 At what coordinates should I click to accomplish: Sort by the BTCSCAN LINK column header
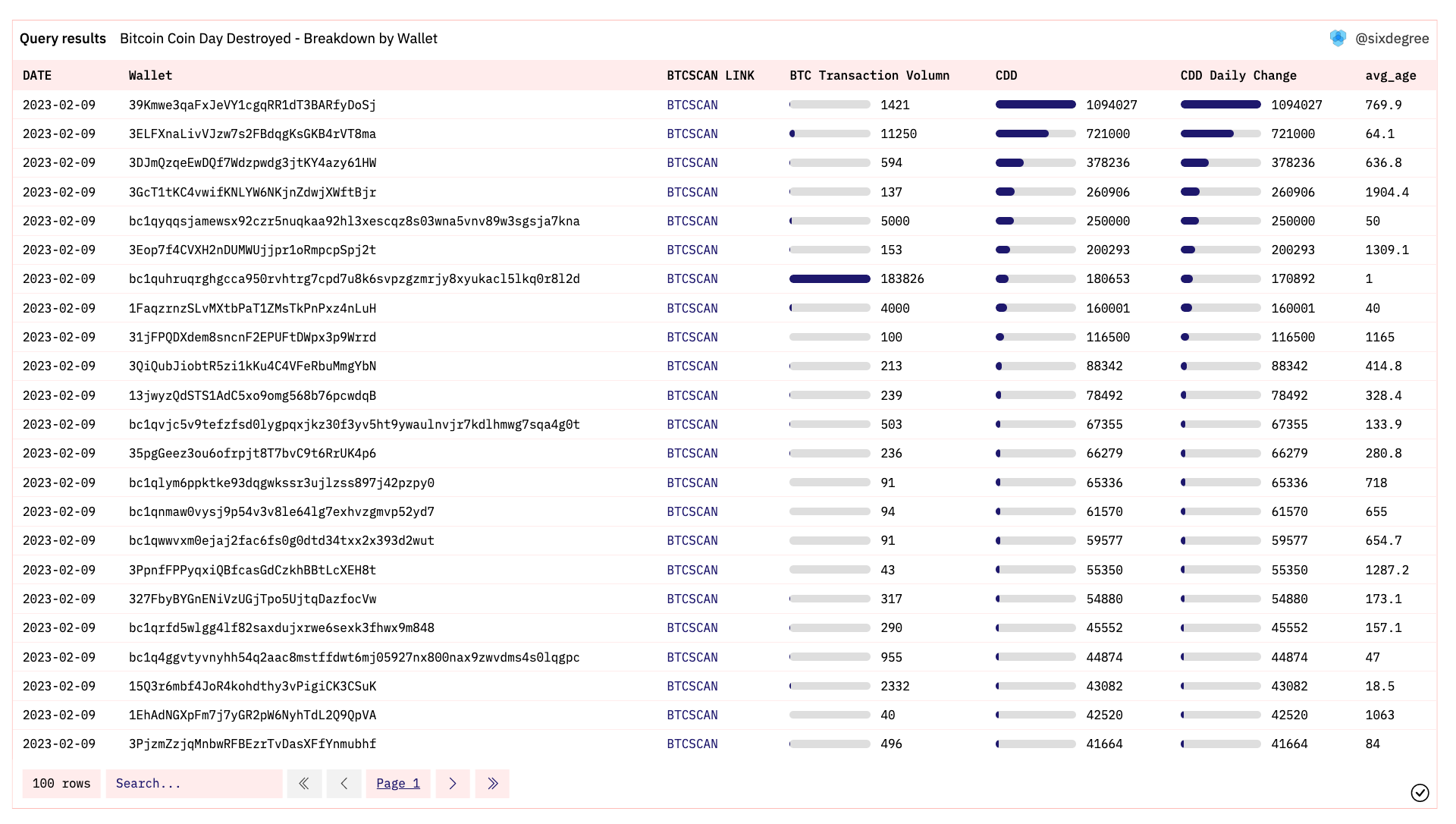(711, 76)
